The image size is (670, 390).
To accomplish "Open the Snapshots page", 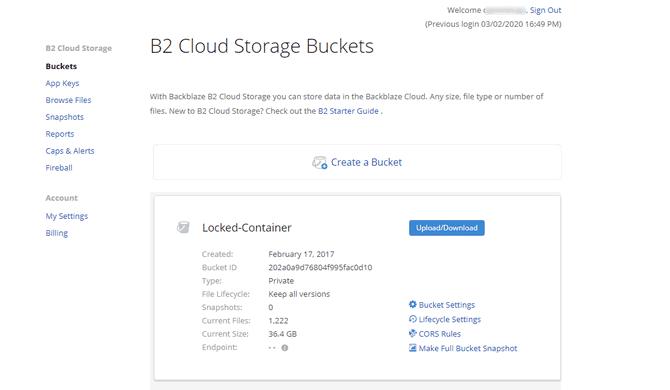I will tap(65, 117).
